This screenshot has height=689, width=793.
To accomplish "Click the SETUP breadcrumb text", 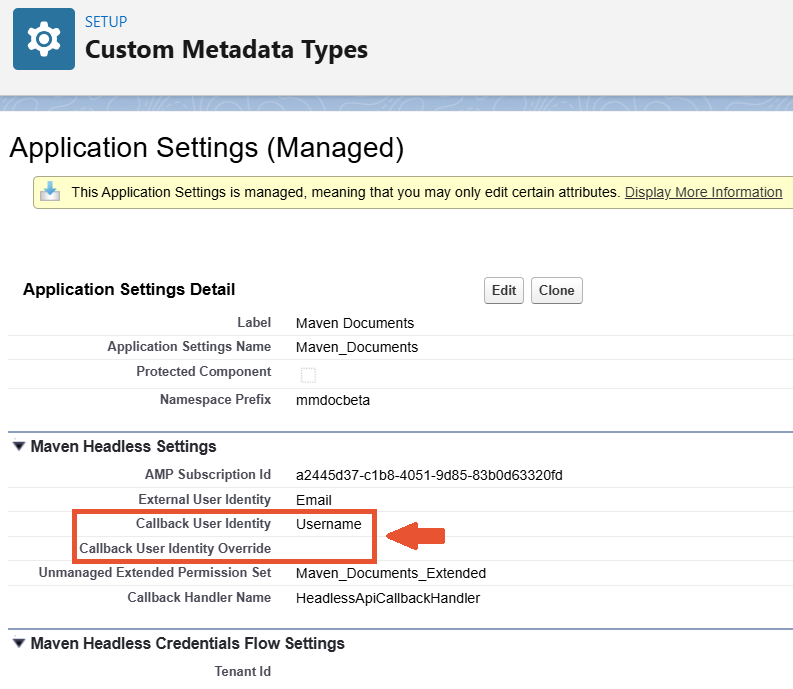I will click(x=106, y=21).
